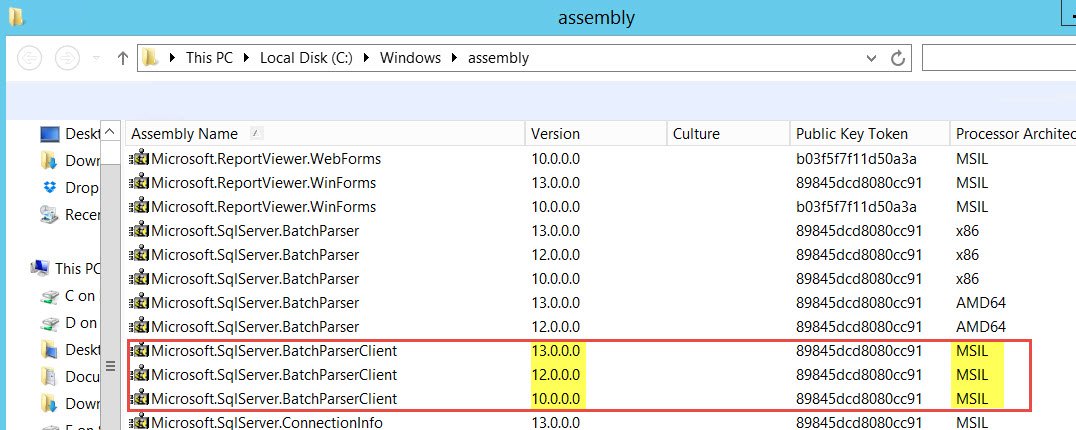Click version 10.0.0.0 of BatchParserClient
The width and height of the screenshot is (1076, 430).
(556, 399)
